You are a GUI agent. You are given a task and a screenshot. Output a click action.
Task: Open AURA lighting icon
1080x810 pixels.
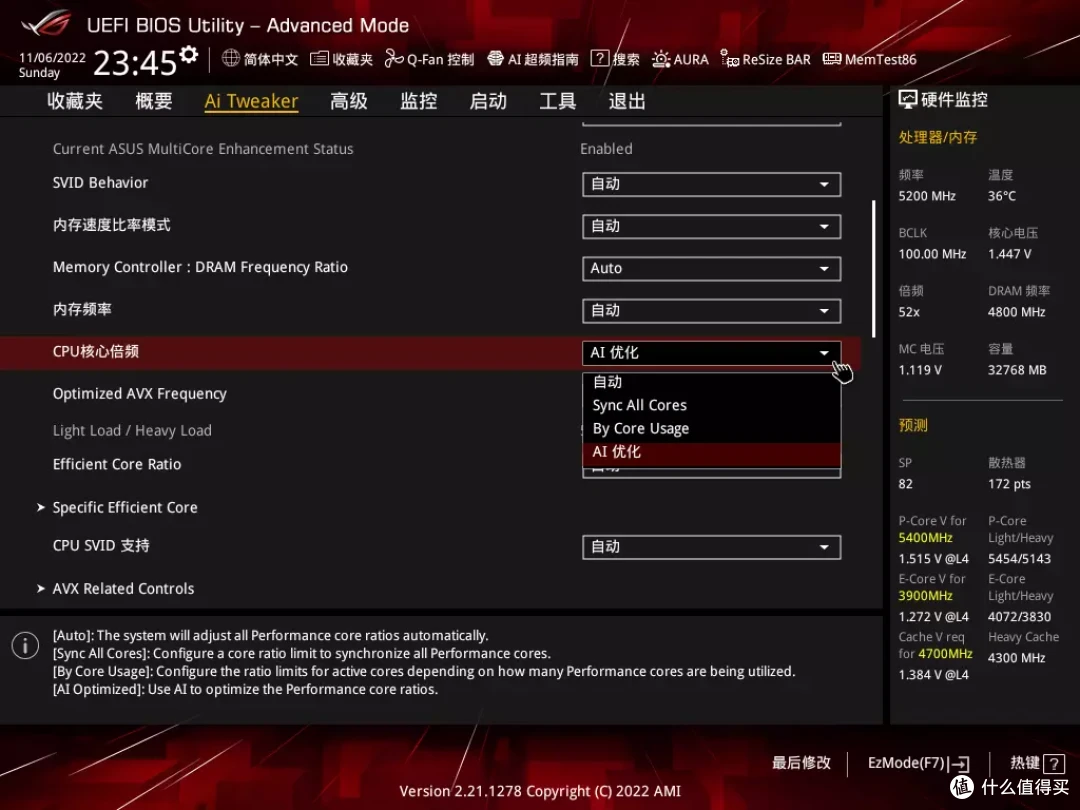pos(661,59)
